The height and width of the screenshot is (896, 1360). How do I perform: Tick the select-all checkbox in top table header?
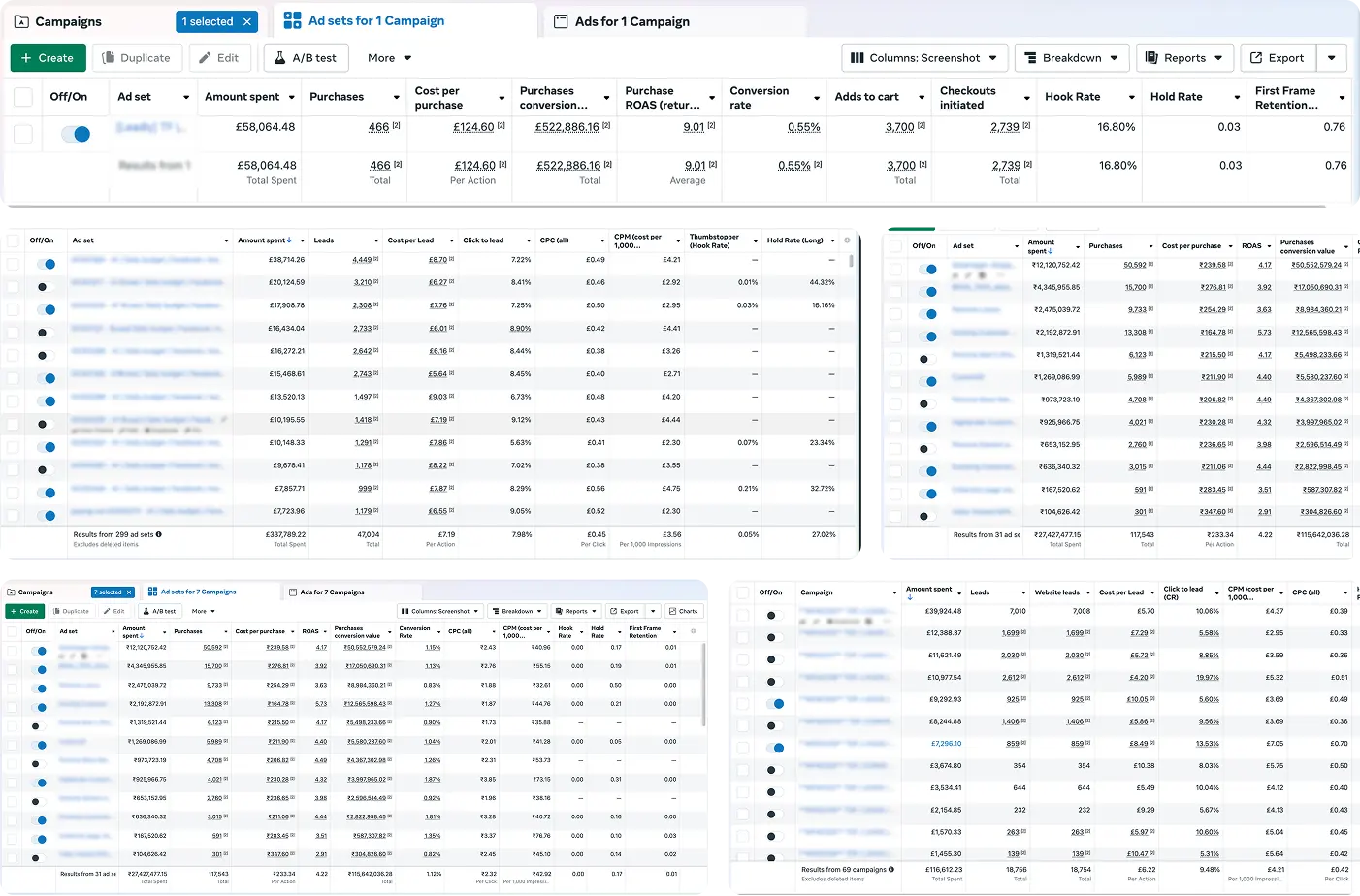(23, 97)
